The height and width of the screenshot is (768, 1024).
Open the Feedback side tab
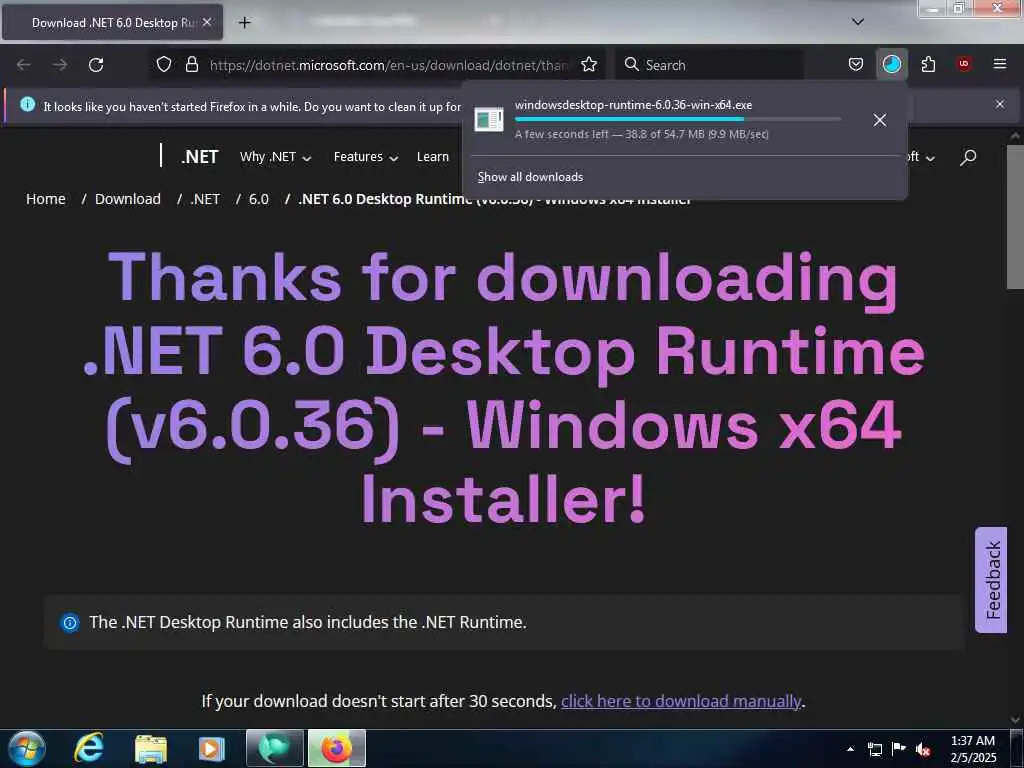click(x=991, y=580)
